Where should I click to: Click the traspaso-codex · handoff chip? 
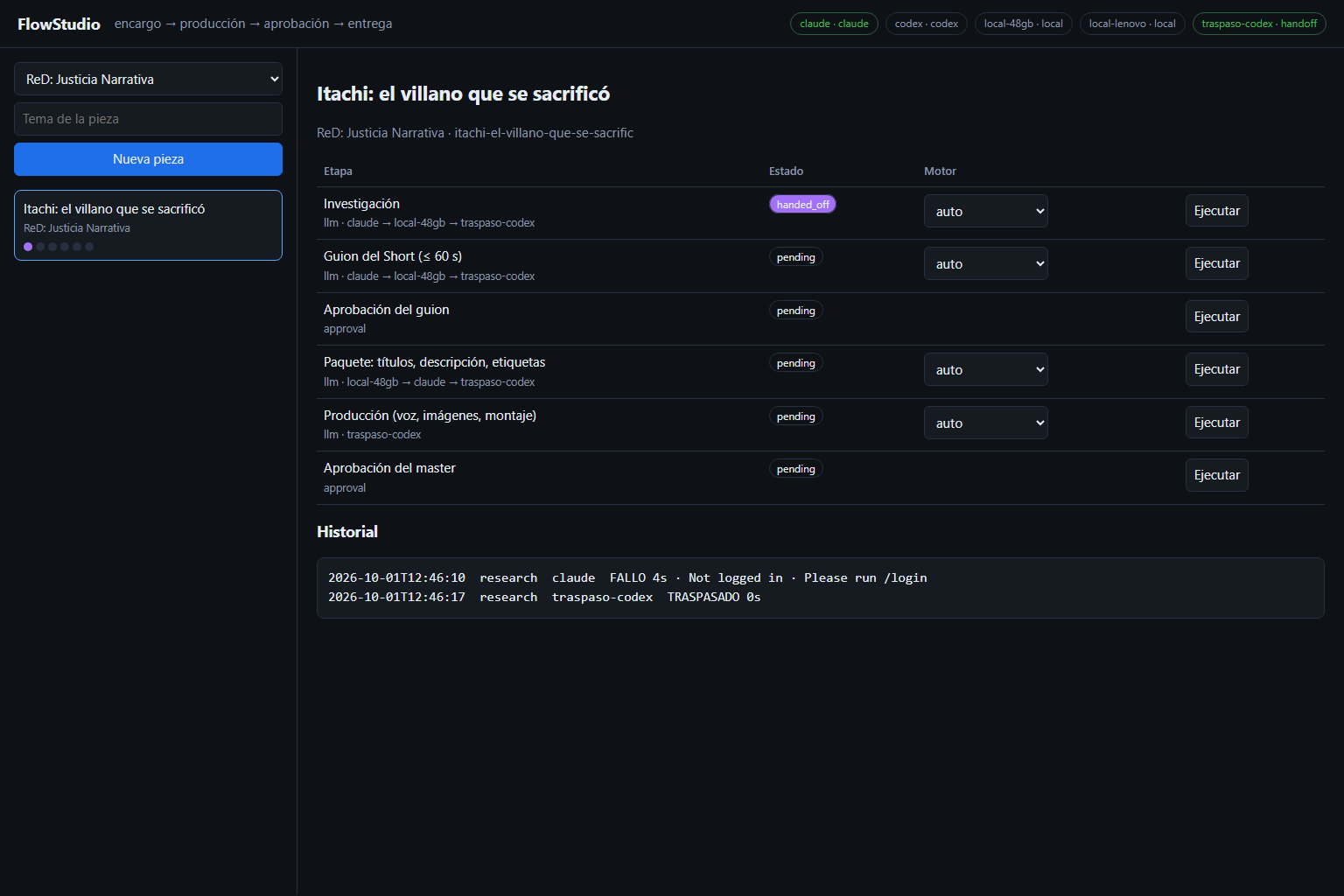(x=1259, y=24)
